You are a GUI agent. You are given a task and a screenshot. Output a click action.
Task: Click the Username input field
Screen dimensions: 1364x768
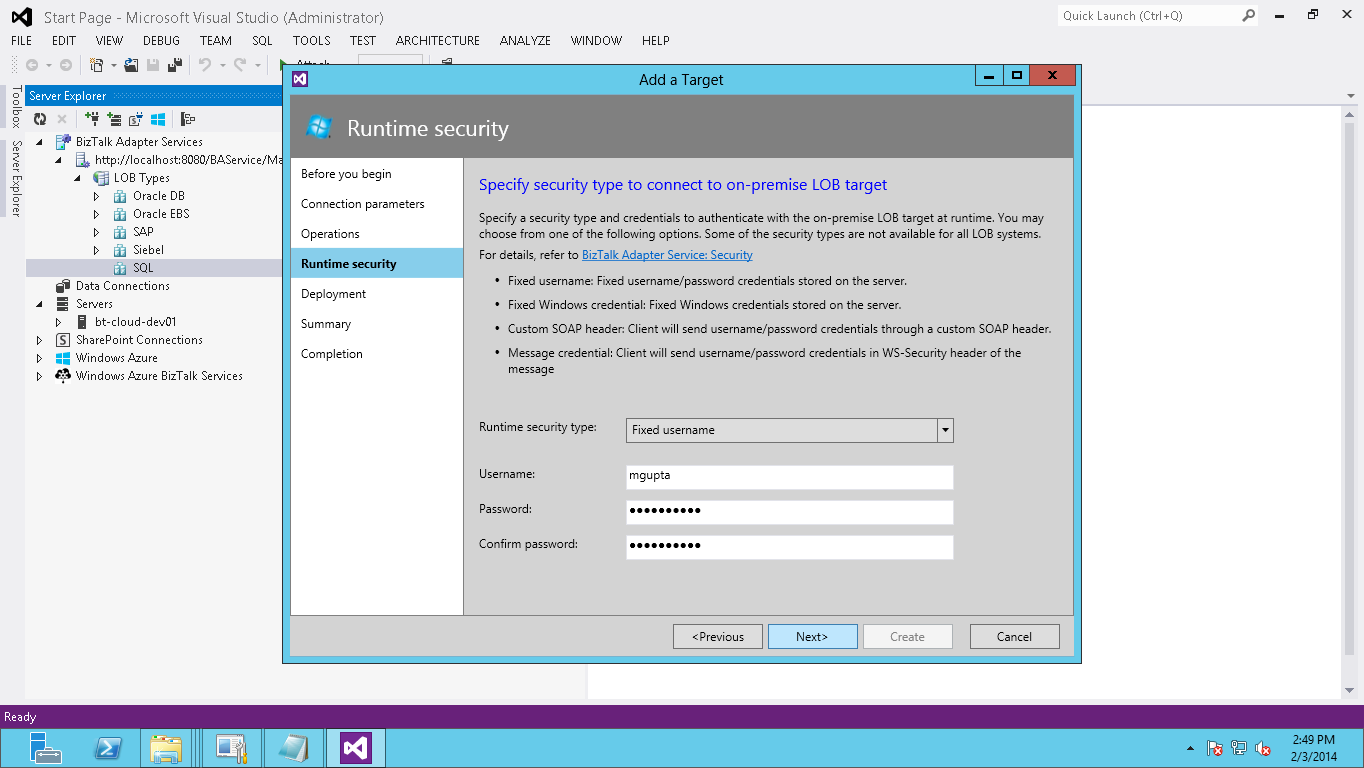click(x=790, y=477)
